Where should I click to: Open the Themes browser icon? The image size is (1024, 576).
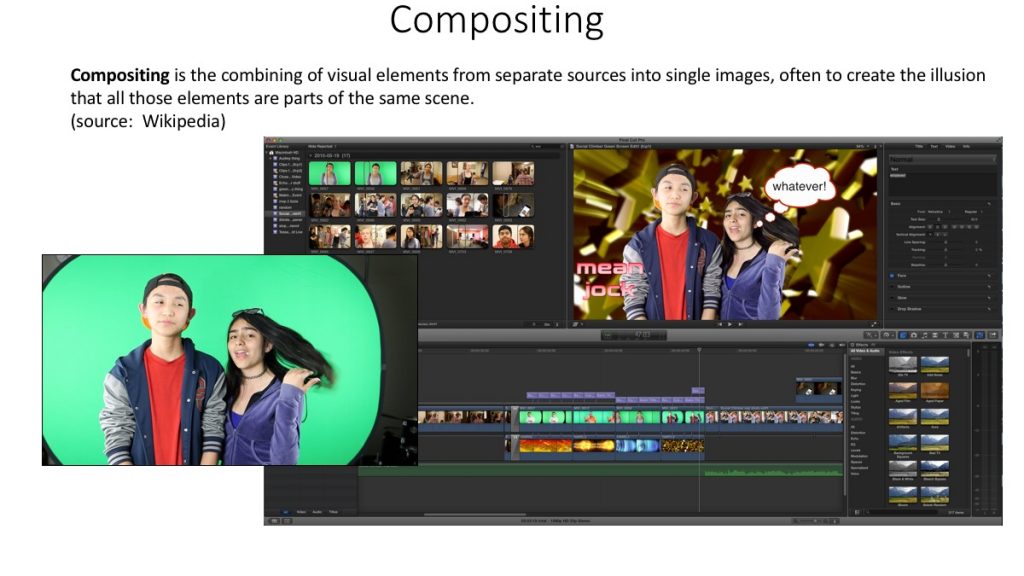967,335
